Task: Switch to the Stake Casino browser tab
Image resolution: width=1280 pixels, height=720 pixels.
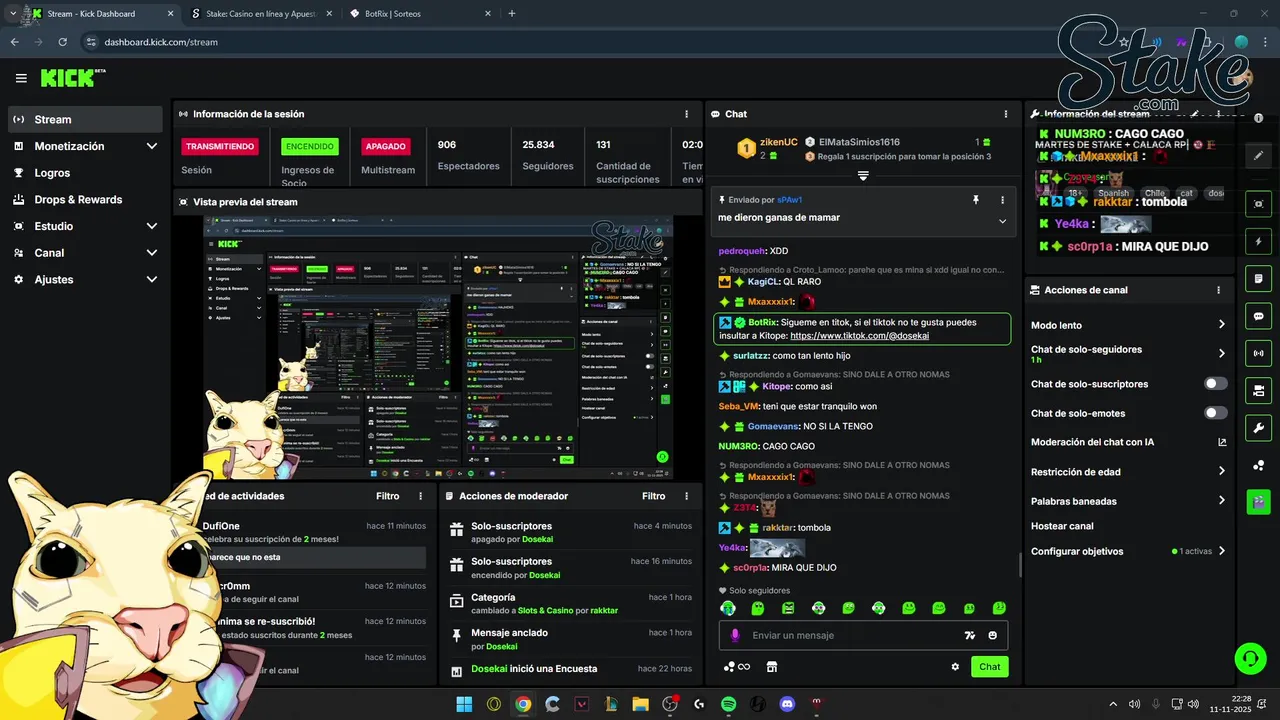Action: tap(260, 14)
